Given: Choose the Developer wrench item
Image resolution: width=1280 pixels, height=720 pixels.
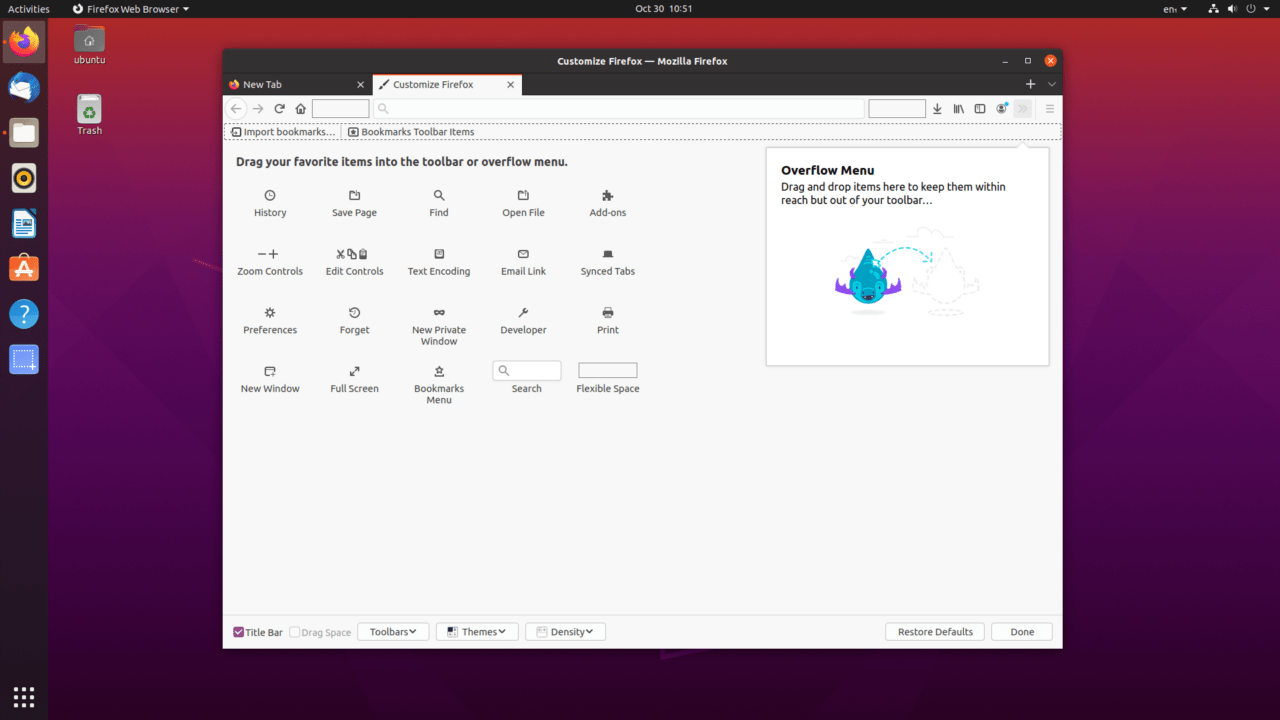Looking at the screenshot, I should pos(523,321).
